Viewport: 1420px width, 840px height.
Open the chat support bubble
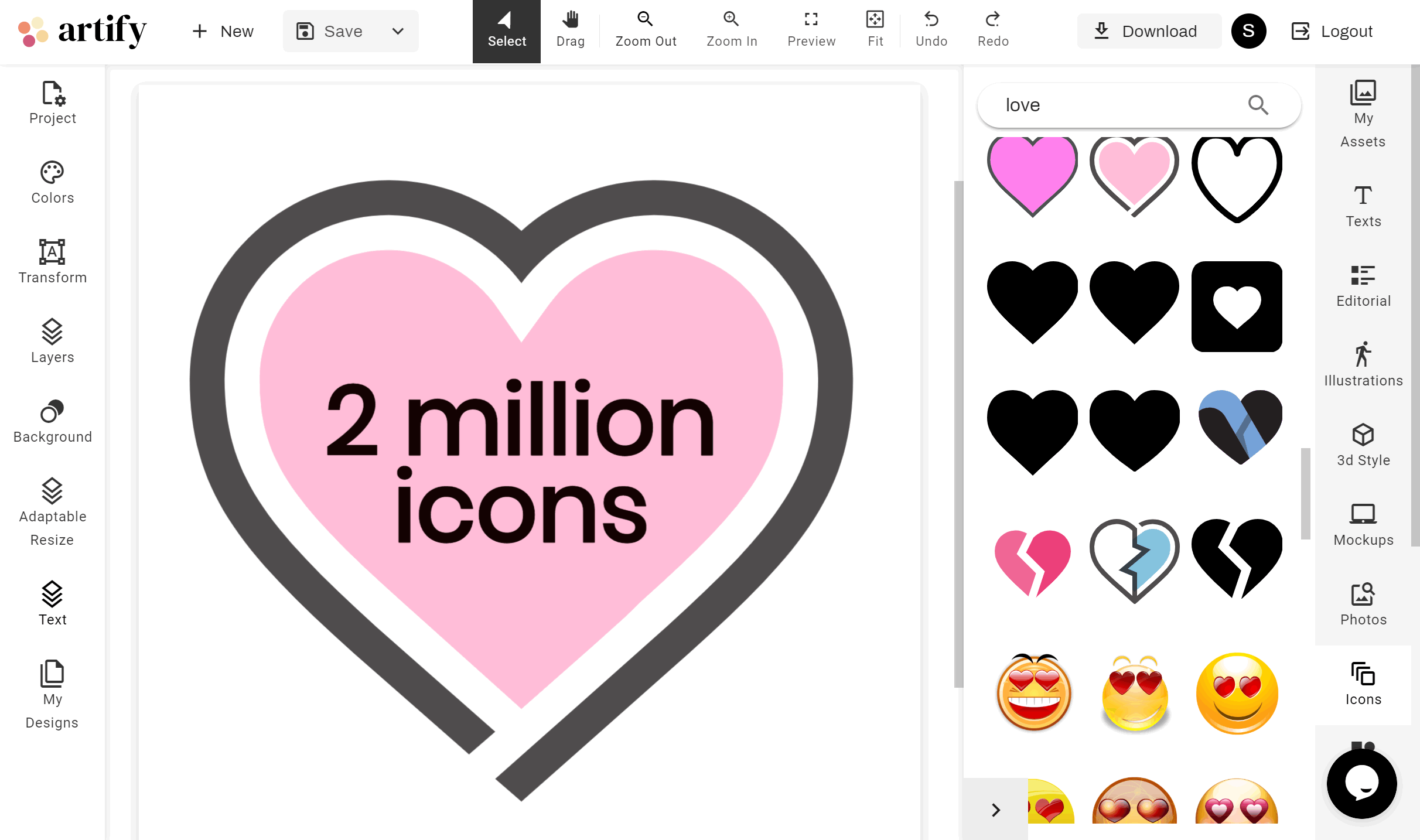coord(1362,784)
